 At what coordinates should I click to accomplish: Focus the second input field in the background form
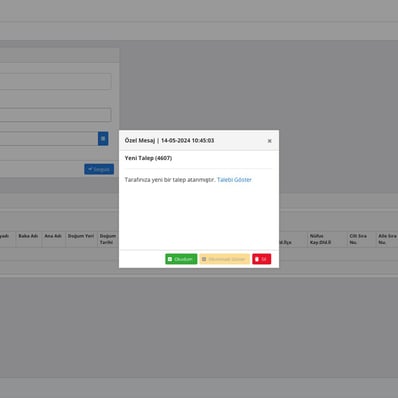click(55, 115)
